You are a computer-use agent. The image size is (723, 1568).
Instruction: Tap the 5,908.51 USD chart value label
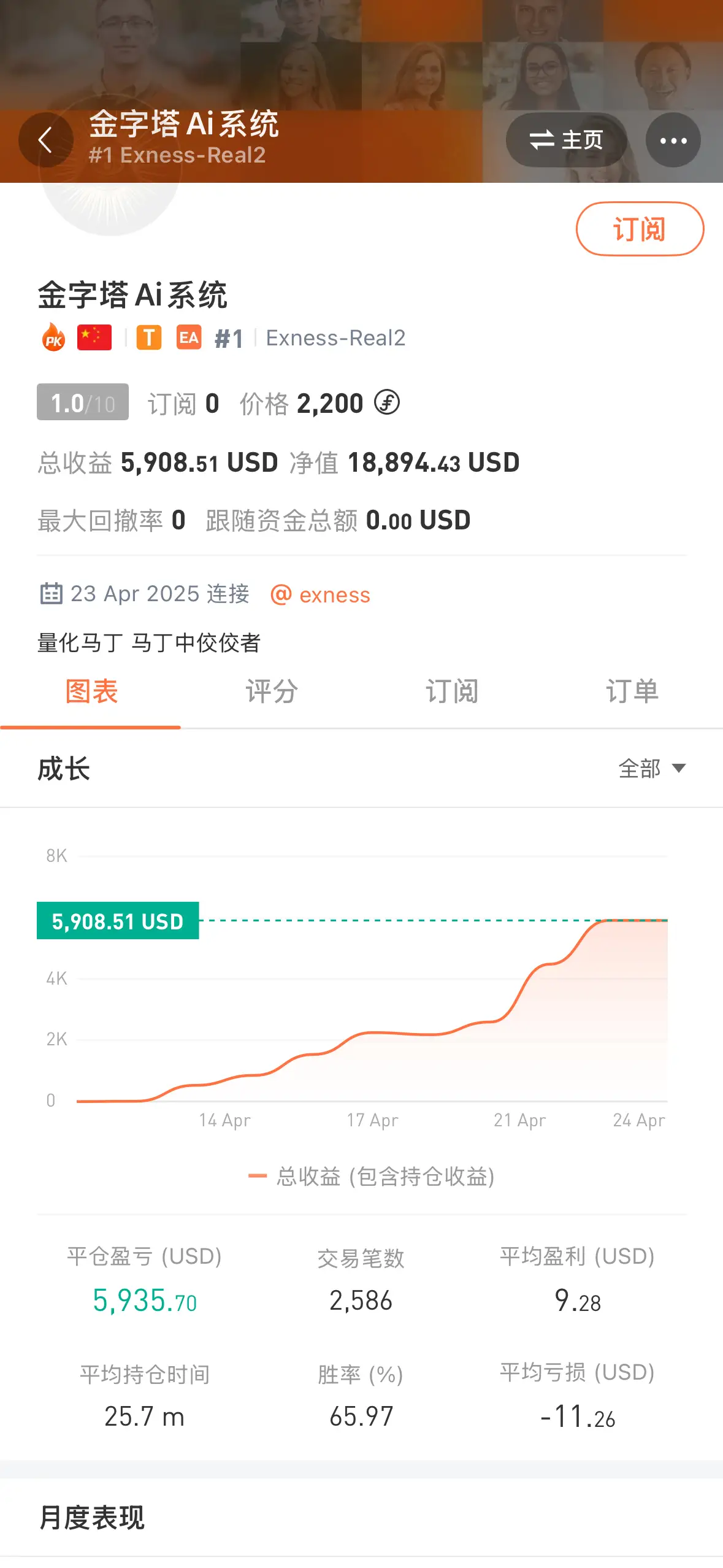[118, 921]
